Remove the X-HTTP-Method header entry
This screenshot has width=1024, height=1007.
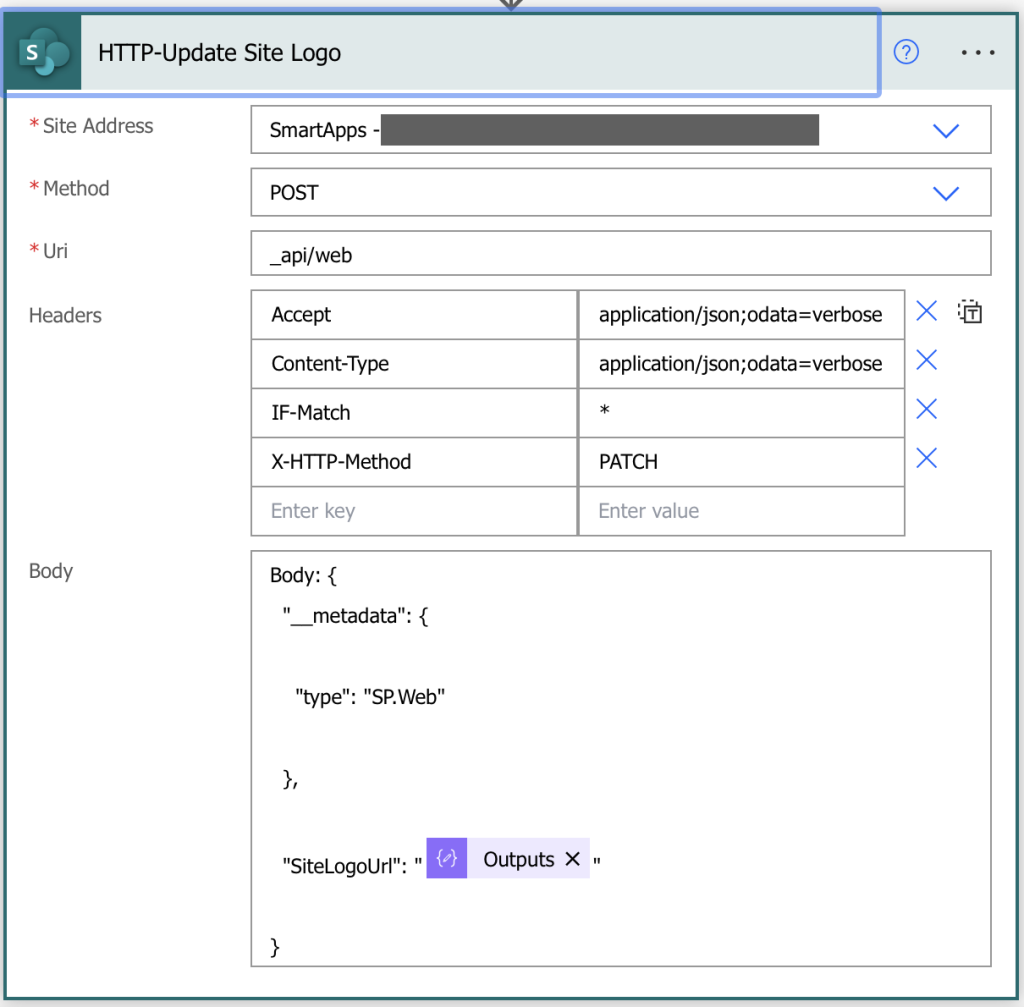tap(926, 457)
